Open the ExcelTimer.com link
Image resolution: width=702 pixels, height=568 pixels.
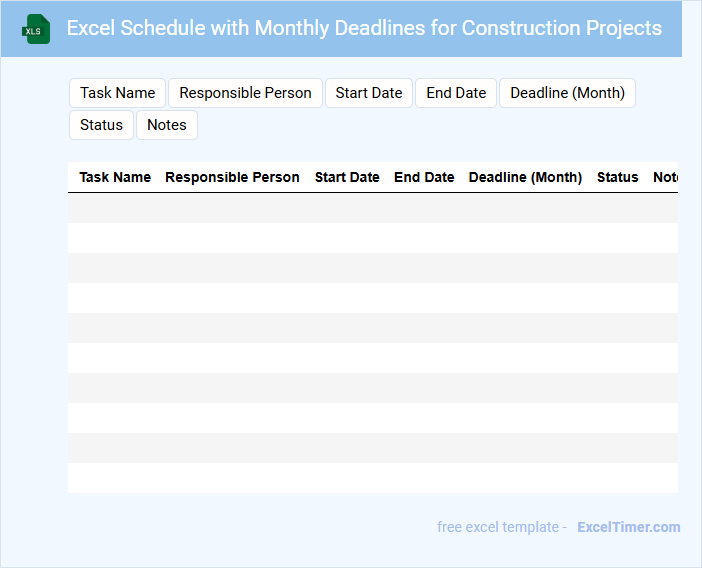tap(628, 527)
